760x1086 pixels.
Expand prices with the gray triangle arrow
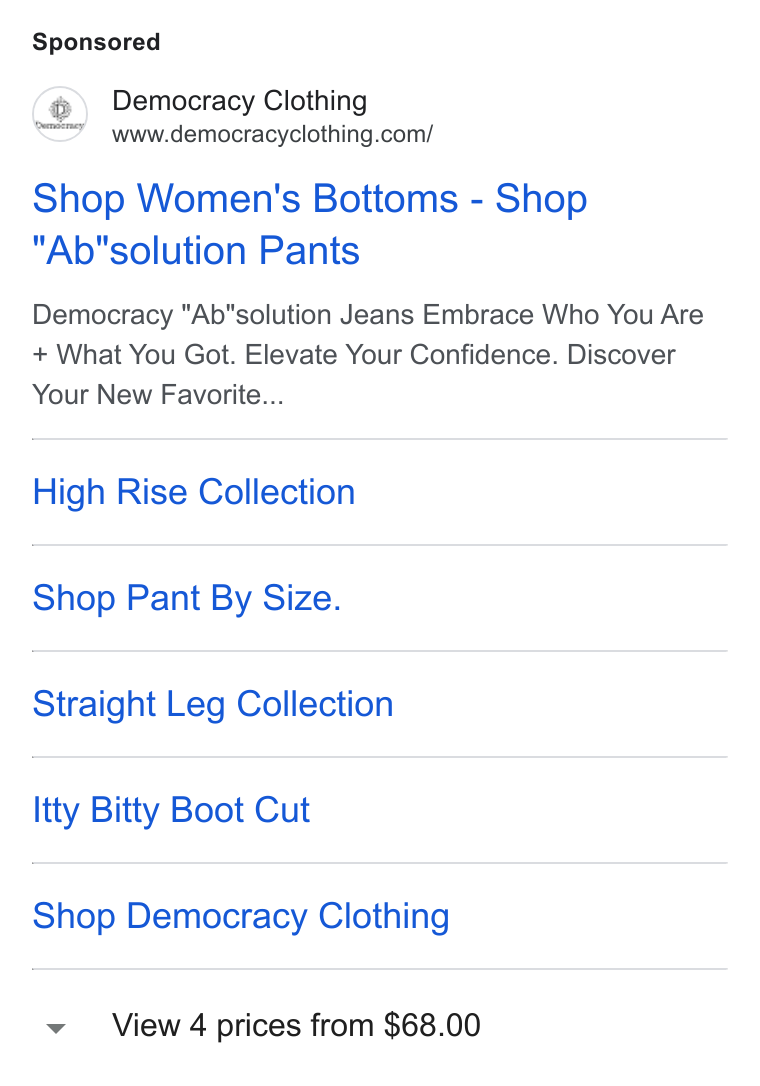point(55,1029)
